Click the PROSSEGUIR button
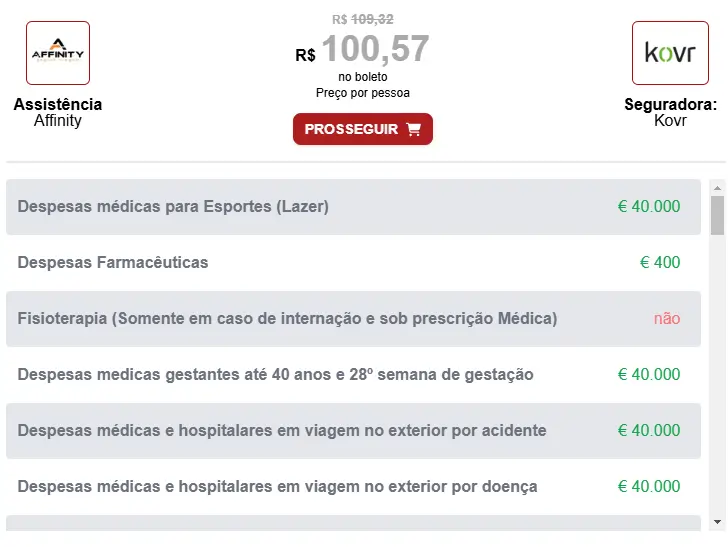 pos(363,129)
